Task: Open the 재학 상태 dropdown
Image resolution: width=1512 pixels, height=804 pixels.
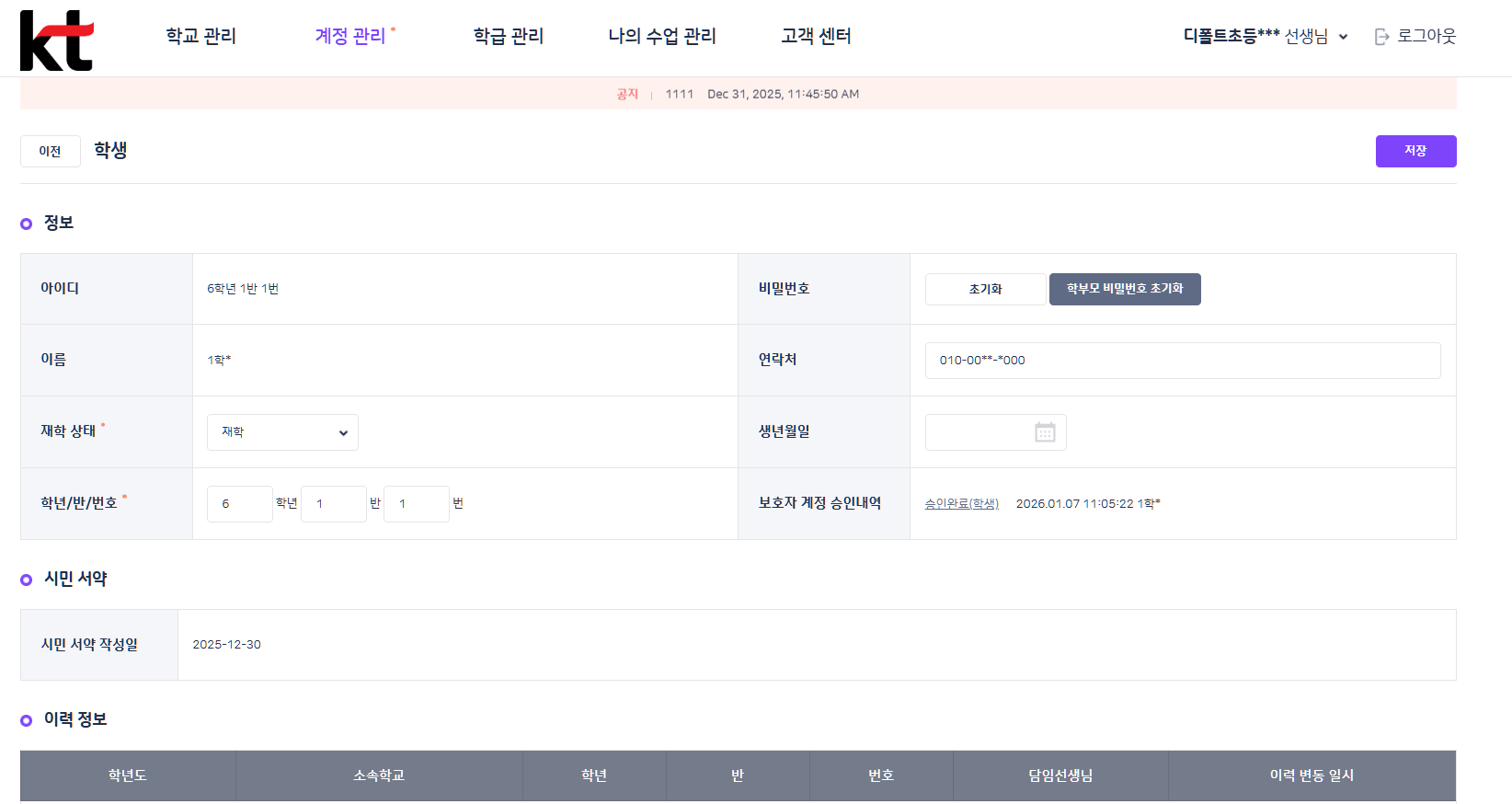Action: click(x=282, y=432)
